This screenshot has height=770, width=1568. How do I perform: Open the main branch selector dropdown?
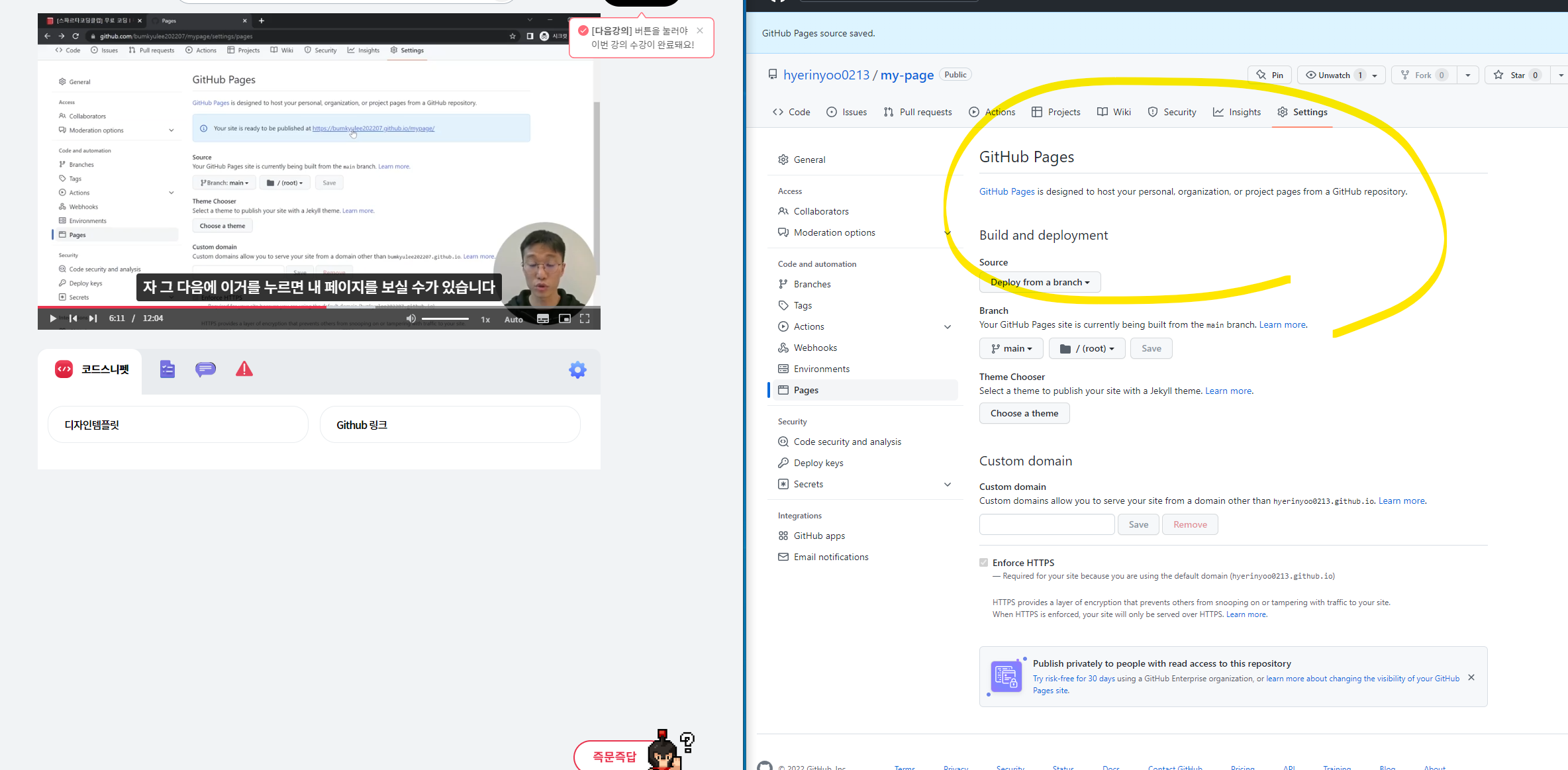1011,348
